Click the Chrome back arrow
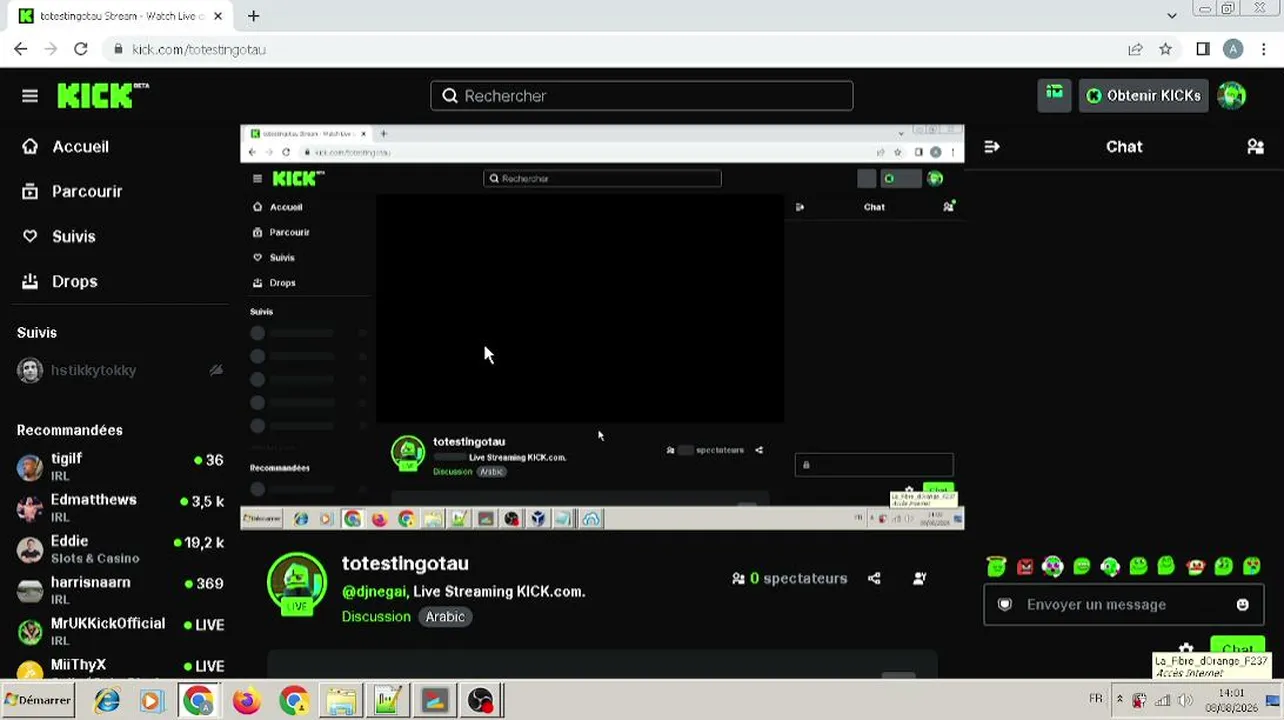This screenshot has width=1284, height=720. 21,49
